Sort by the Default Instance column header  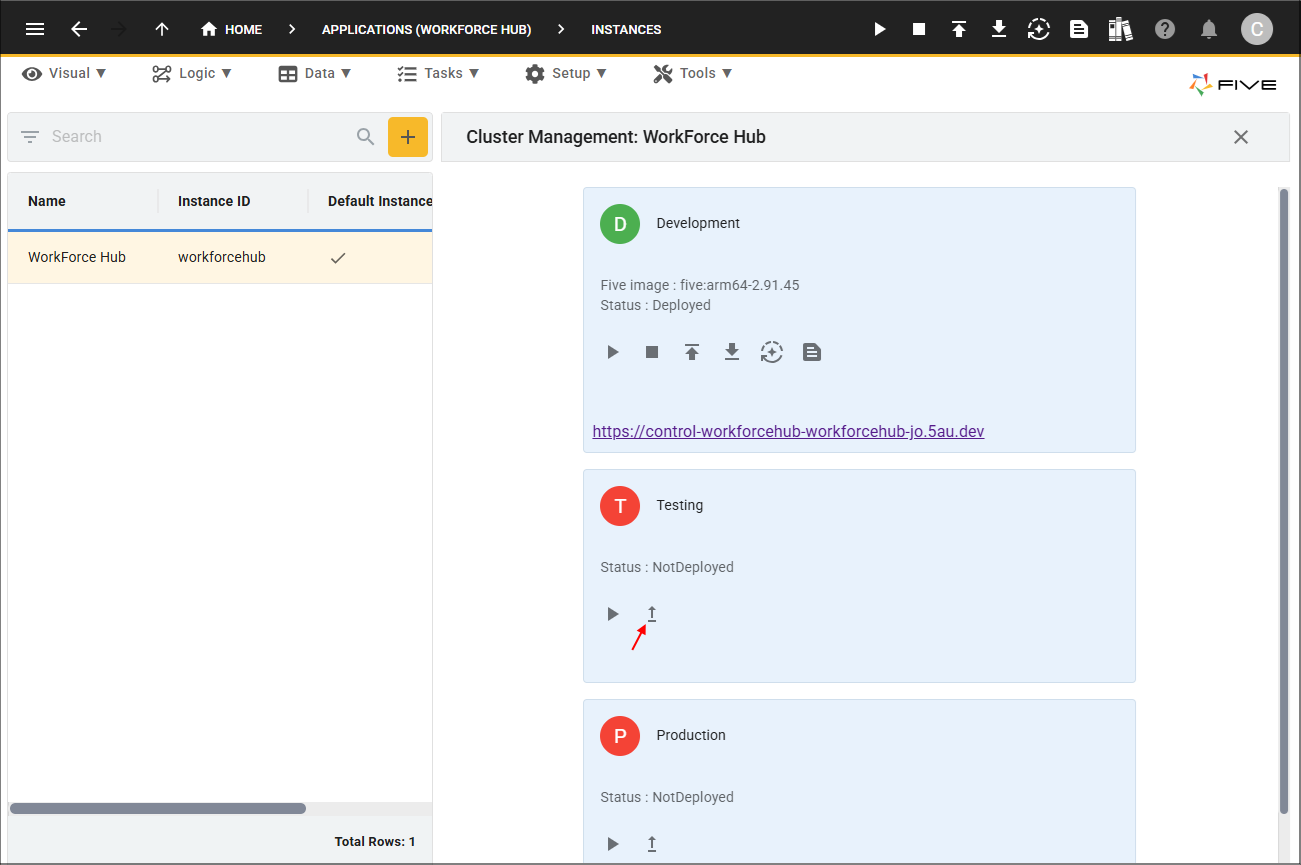[380, 201]
